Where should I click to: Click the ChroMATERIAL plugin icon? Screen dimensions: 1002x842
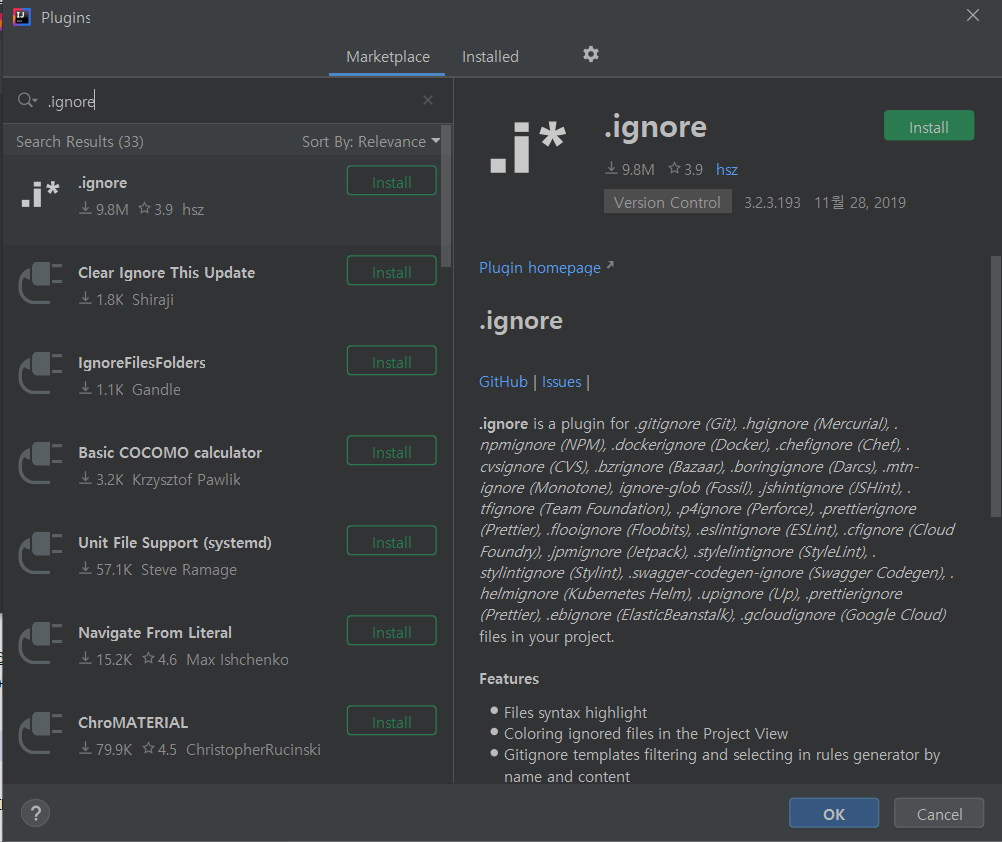click(40, 733)
